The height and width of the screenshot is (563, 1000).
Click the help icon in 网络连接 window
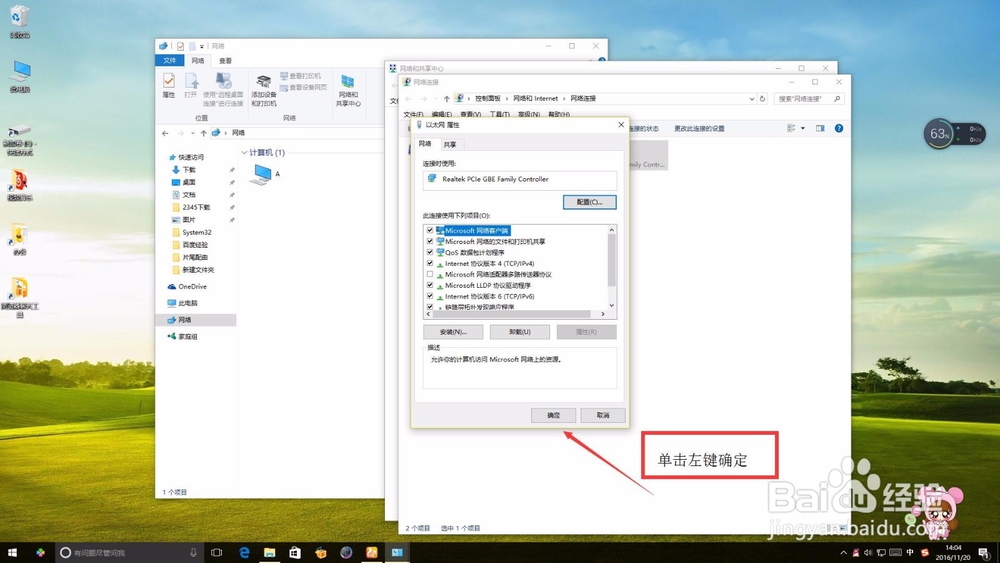[839, 128]
